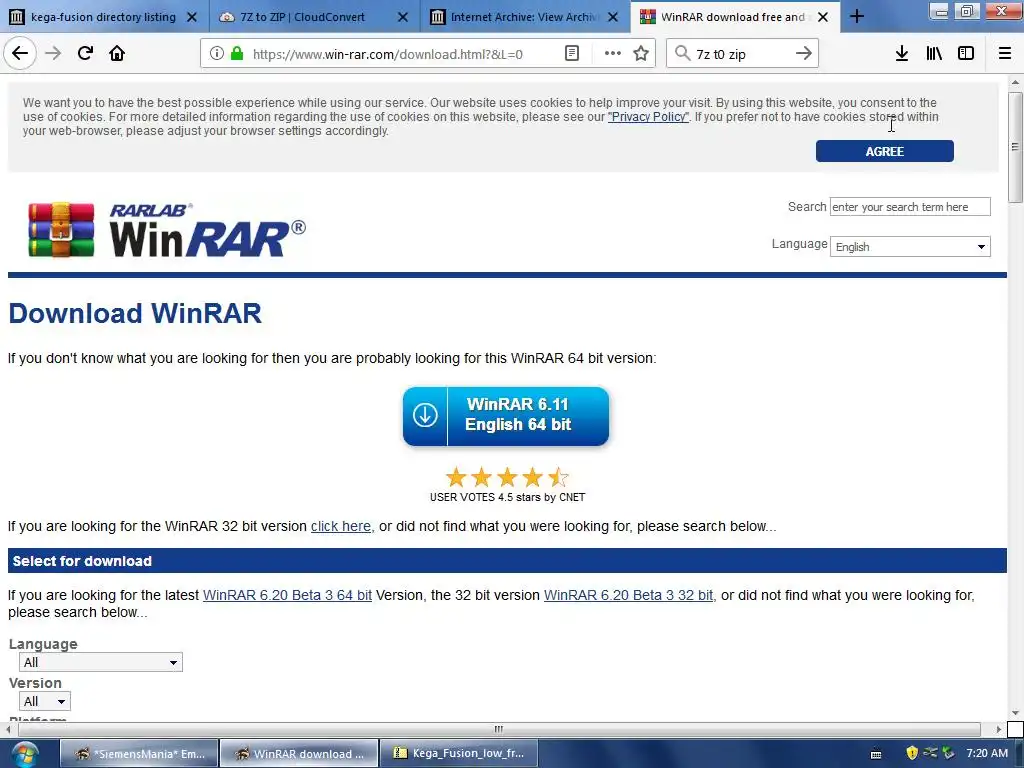Select the WinRAR download free tab
This screenshot has width=1024, height=768.
(x=735, y=17)
